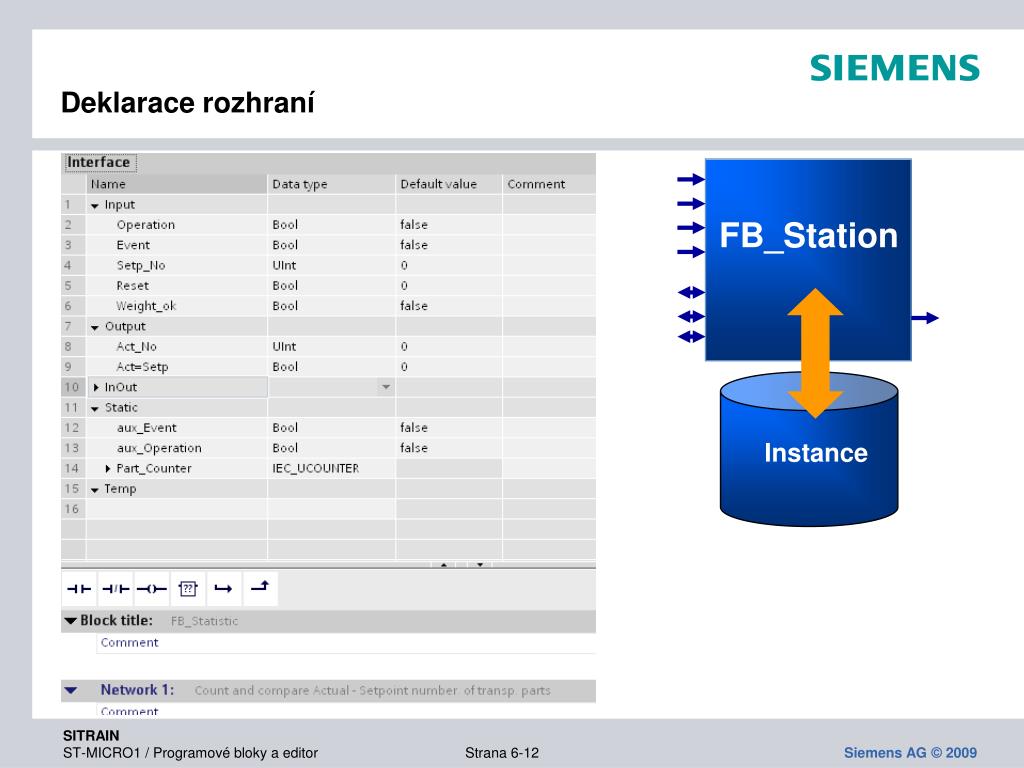
Task: Click the output arrow of FB_Station
Action: pyautogui.click(x=925, y=318)
